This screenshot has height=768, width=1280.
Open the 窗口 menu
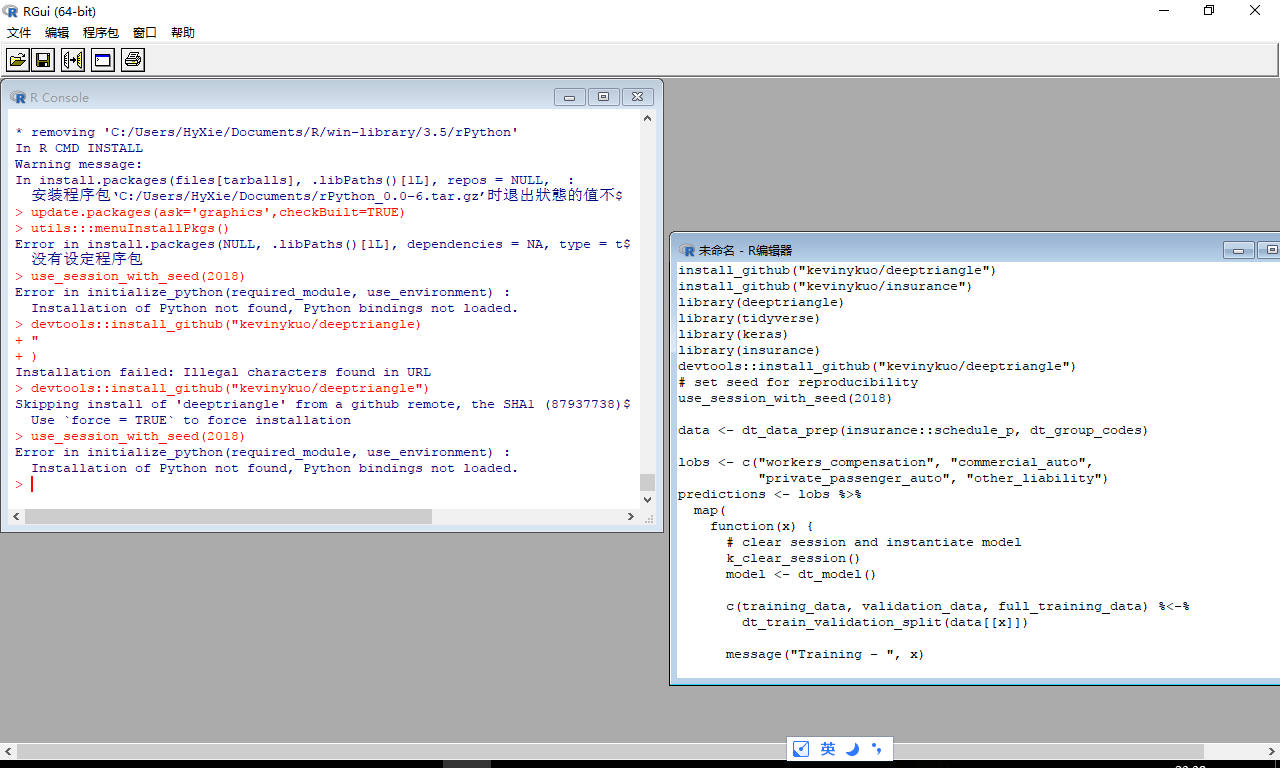tap(145, 33)
